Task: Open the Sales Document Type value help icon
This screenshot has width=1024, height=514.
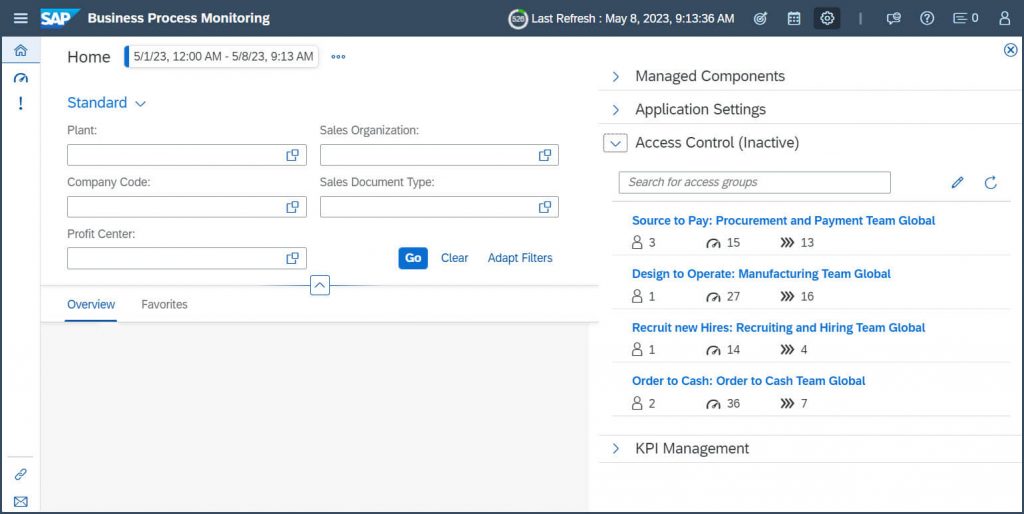Action: [545, 206]
